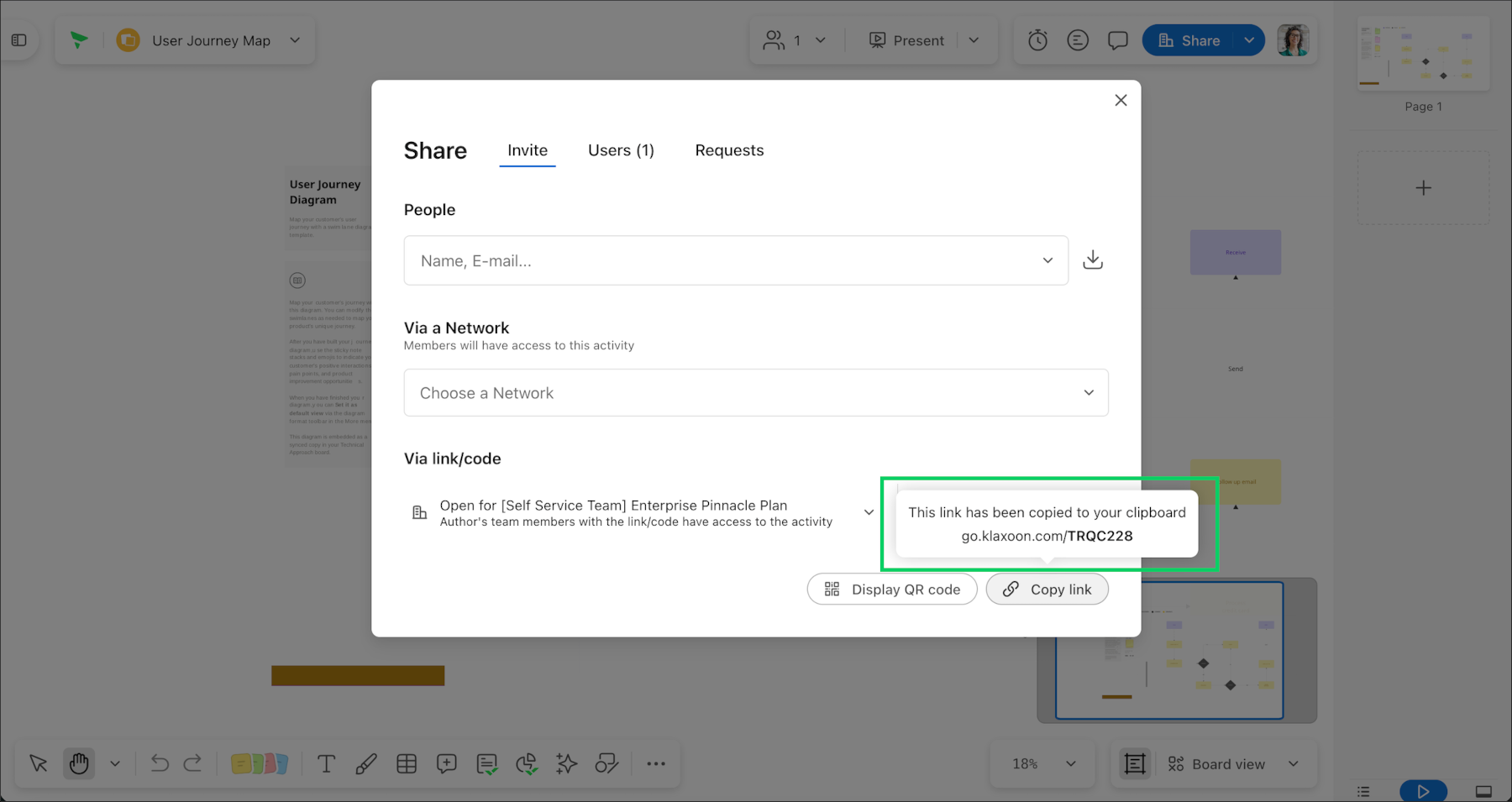1512x802 pixels.
Task: Undo the last action
Action: tap(160, 763)
